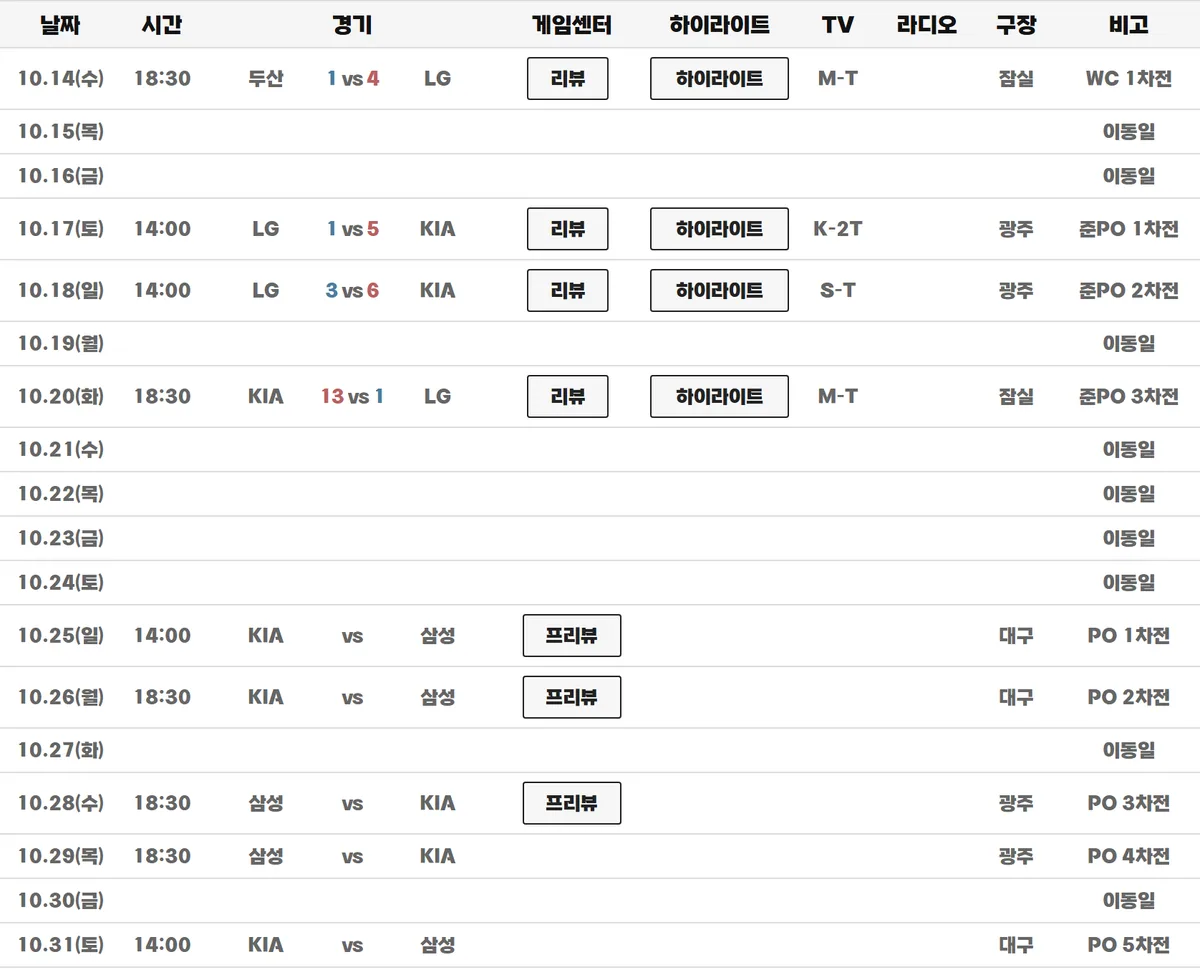Screen dimensions: 1200x969
Task: Watch 하이라이트 for 10.20 KIA vs LG
Action: coord(719,397)
